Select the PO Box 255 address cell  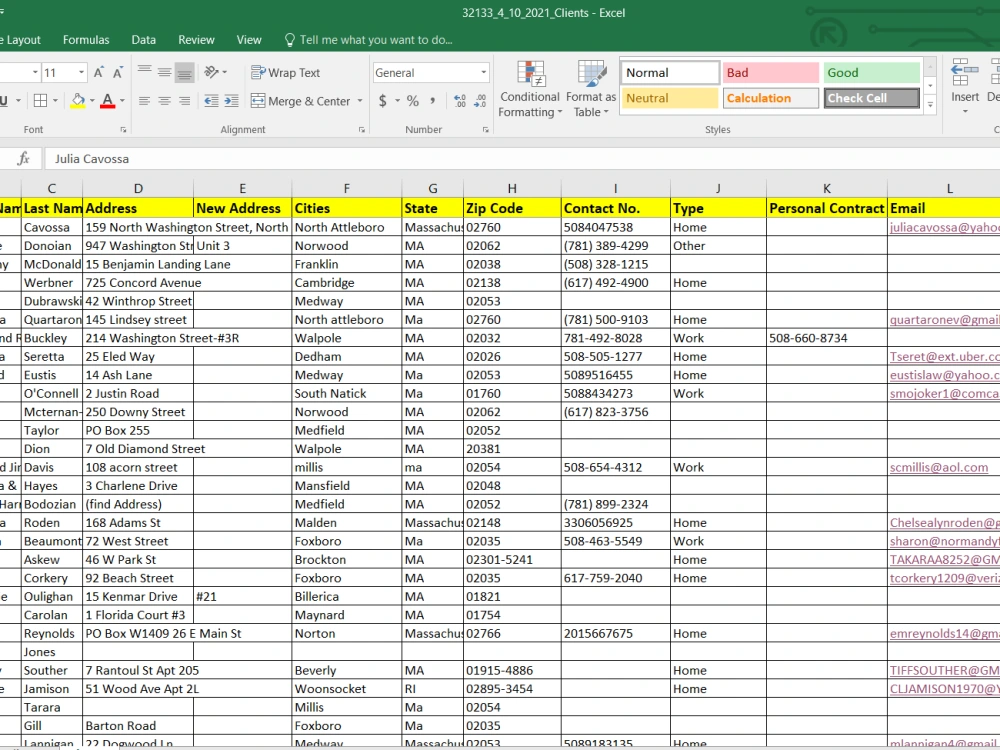point(138,430)
